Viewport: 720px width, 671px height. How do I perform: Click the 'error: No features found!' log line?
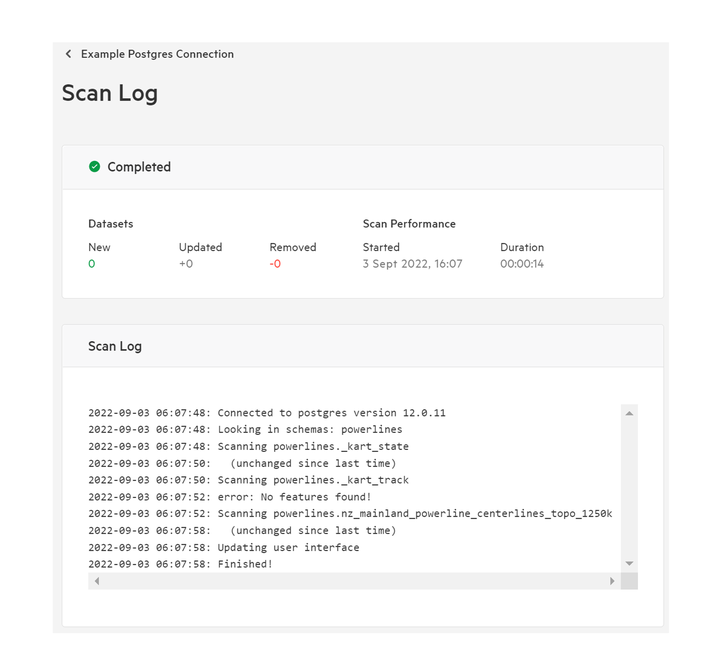tap(230, 497)
